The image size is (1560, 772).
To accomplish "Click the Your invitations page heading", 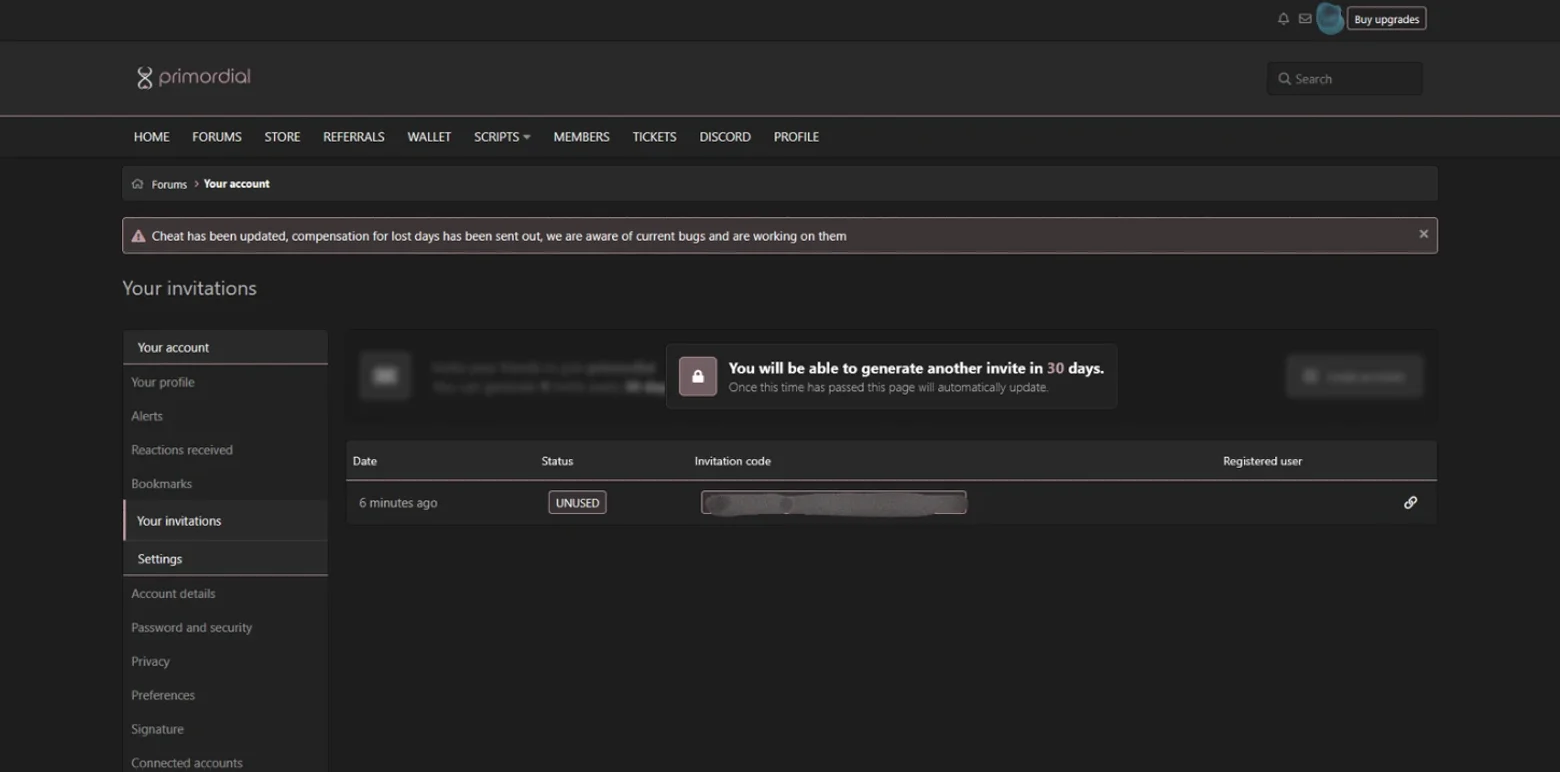I will click(190, 288).
